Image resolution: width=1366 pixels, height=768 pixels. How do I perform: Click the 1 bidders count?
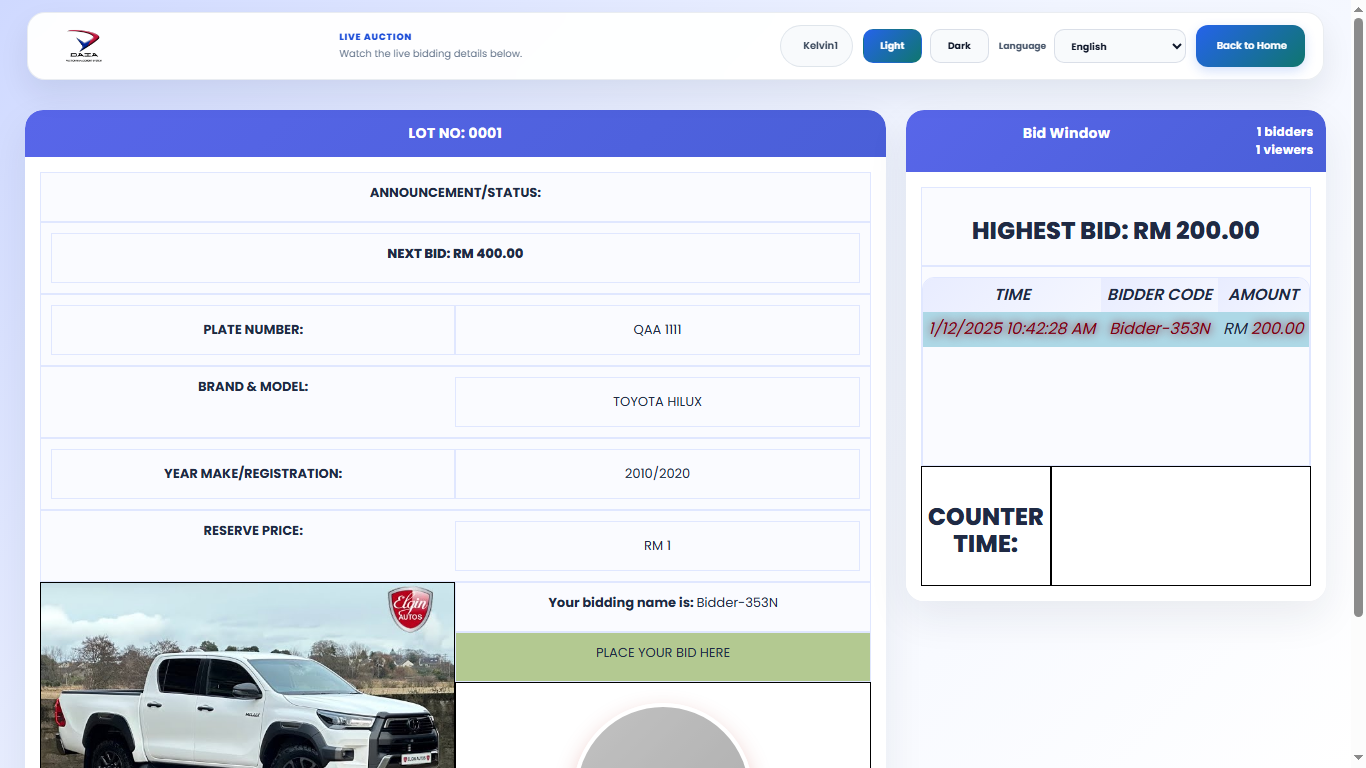pos(1284,132)
